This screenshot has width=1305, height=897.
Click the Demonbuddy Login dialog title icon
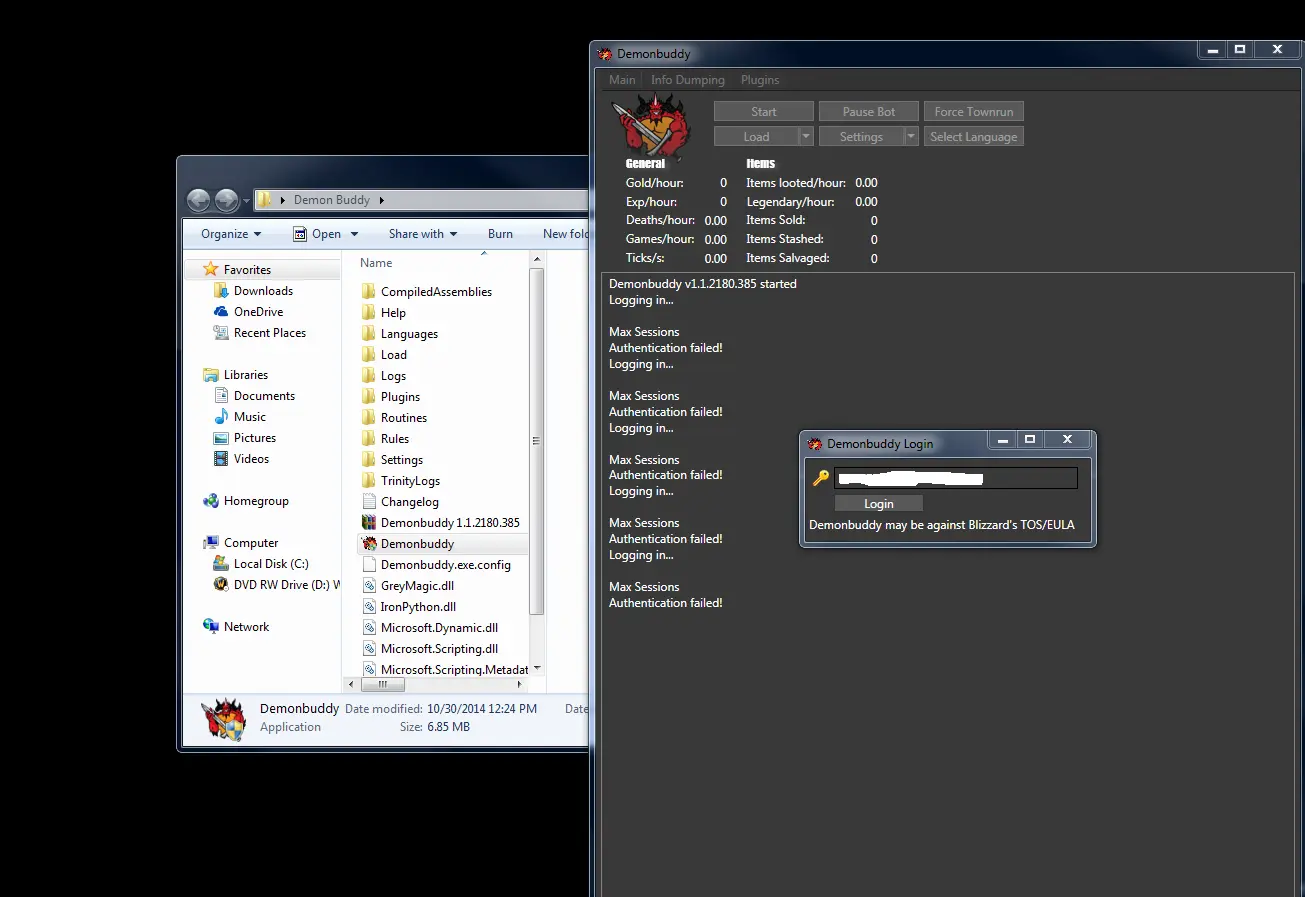pyautogui.click(x=814, y=443)
